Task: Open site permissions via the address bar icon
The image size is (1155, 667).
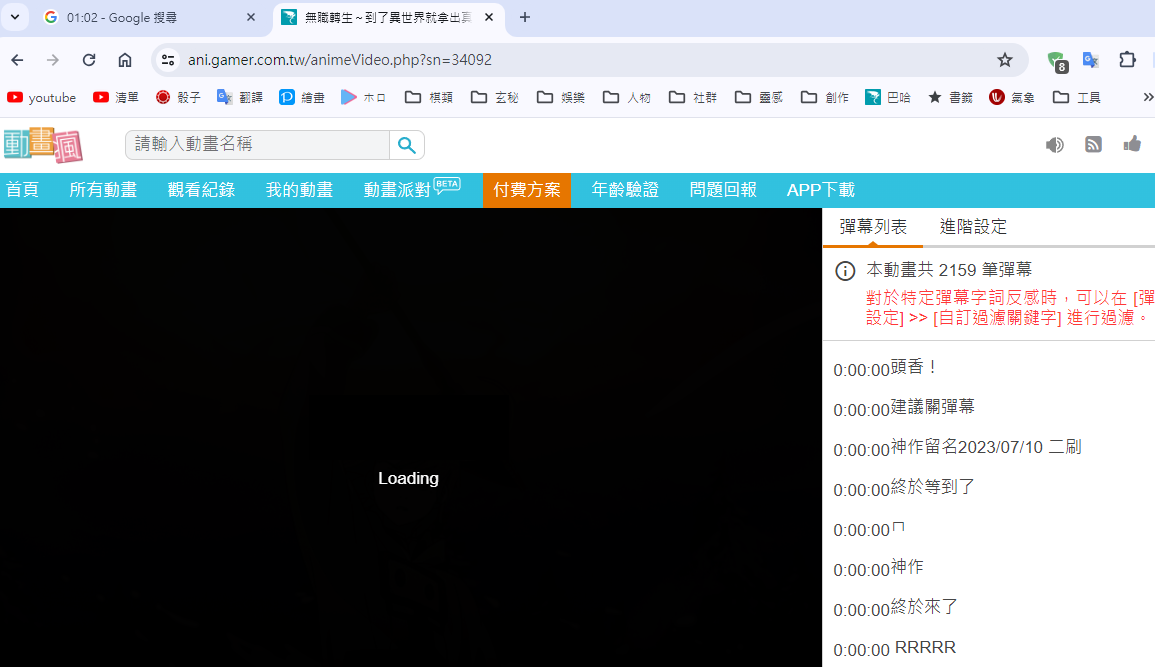Action: pos(168,59)
